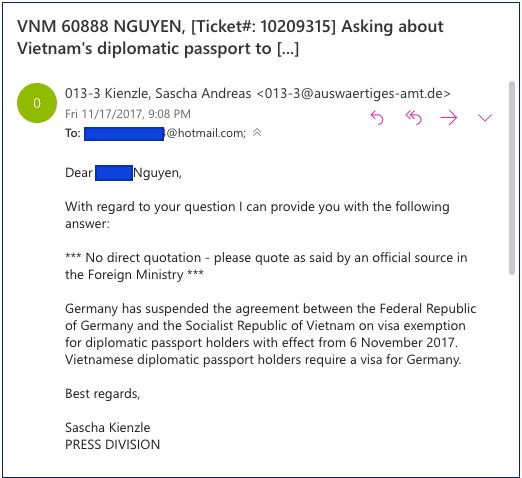The image size is (522, 478).
Task: Click the Fri 11/17/2017, 9:08 PM timestamp
Action: tap(128, 114)
